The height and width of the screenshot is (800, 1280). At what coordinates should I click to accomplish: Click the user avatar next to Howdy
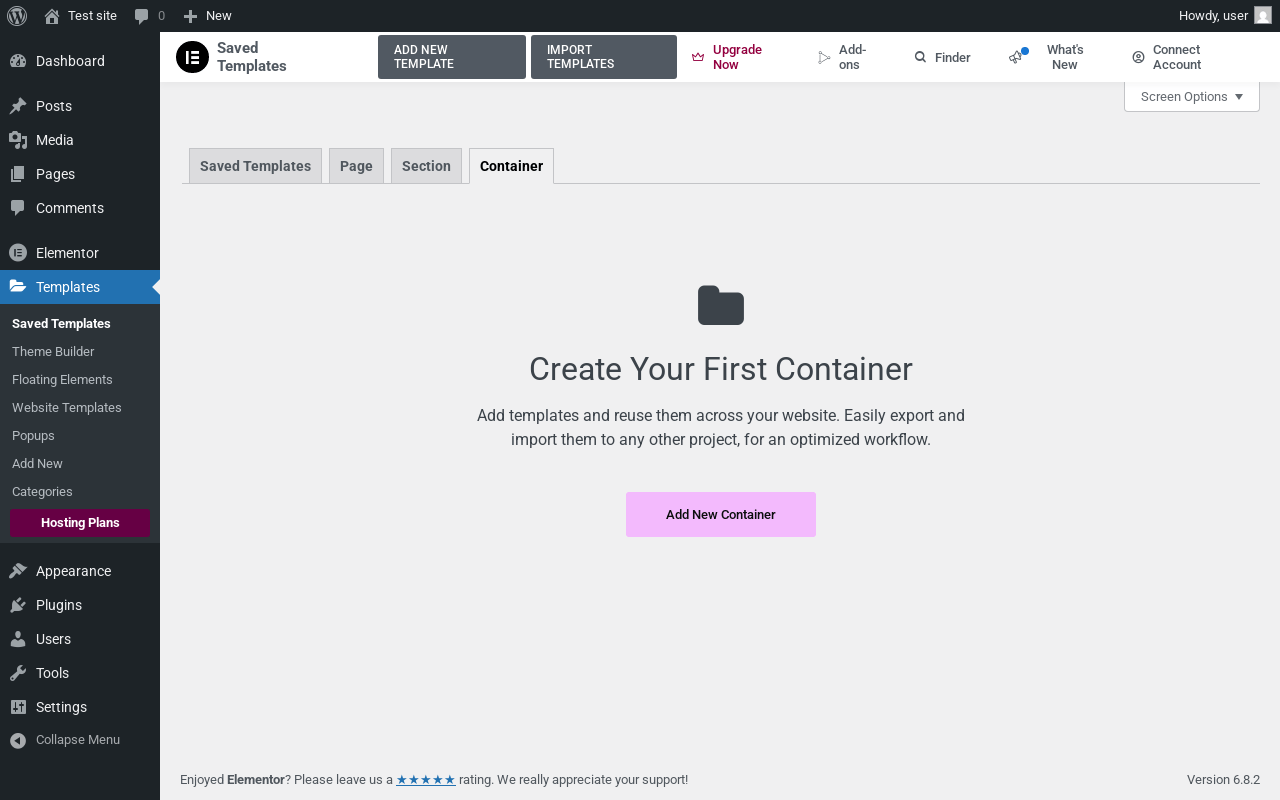click(x=1263, y=16)
